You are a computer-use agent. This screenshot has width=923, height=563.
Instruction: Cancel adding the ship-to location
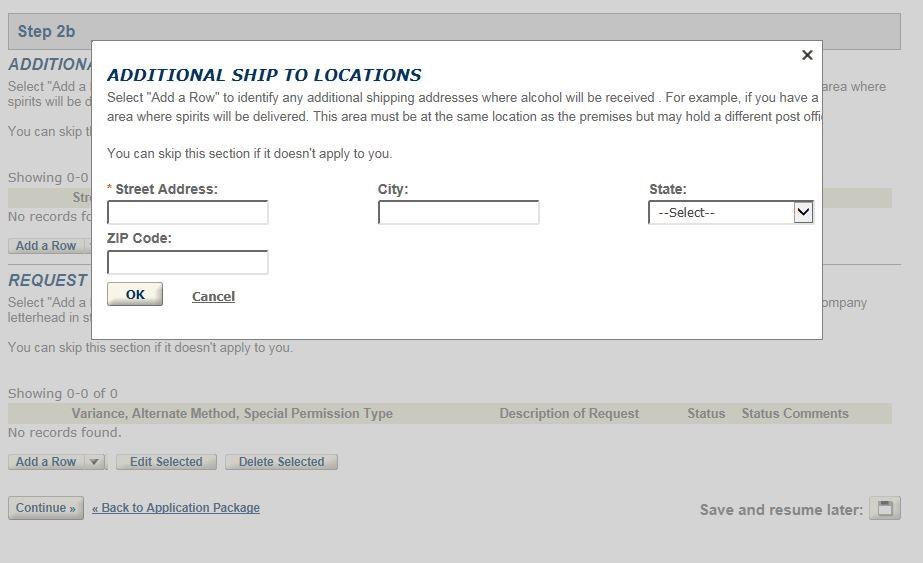click(x=213, y=296)
